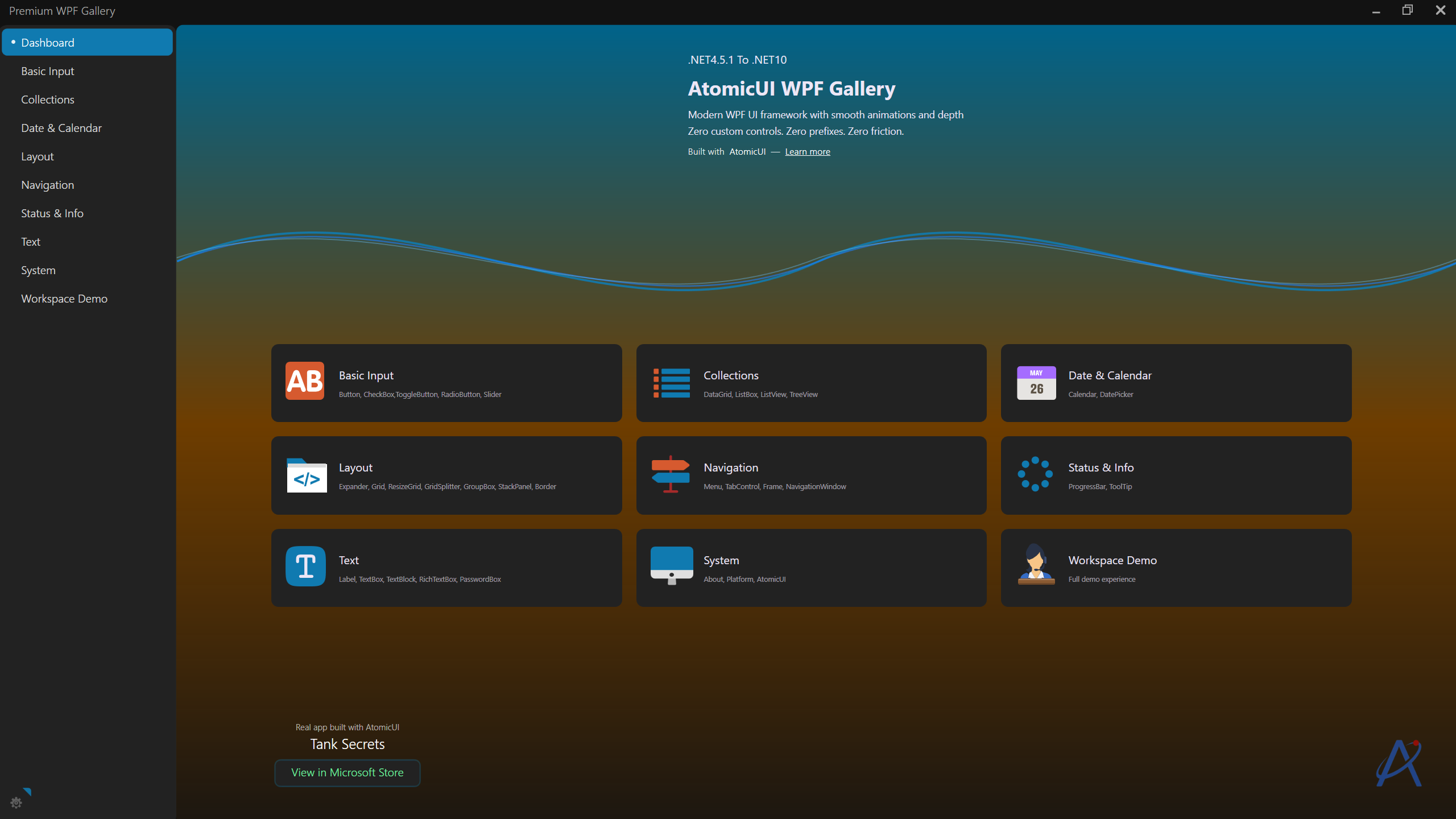Open settings gear icon in sidebar bottom
This screenshot has height=819, width=1456.
pyautogui.click(x=16, y=803)
